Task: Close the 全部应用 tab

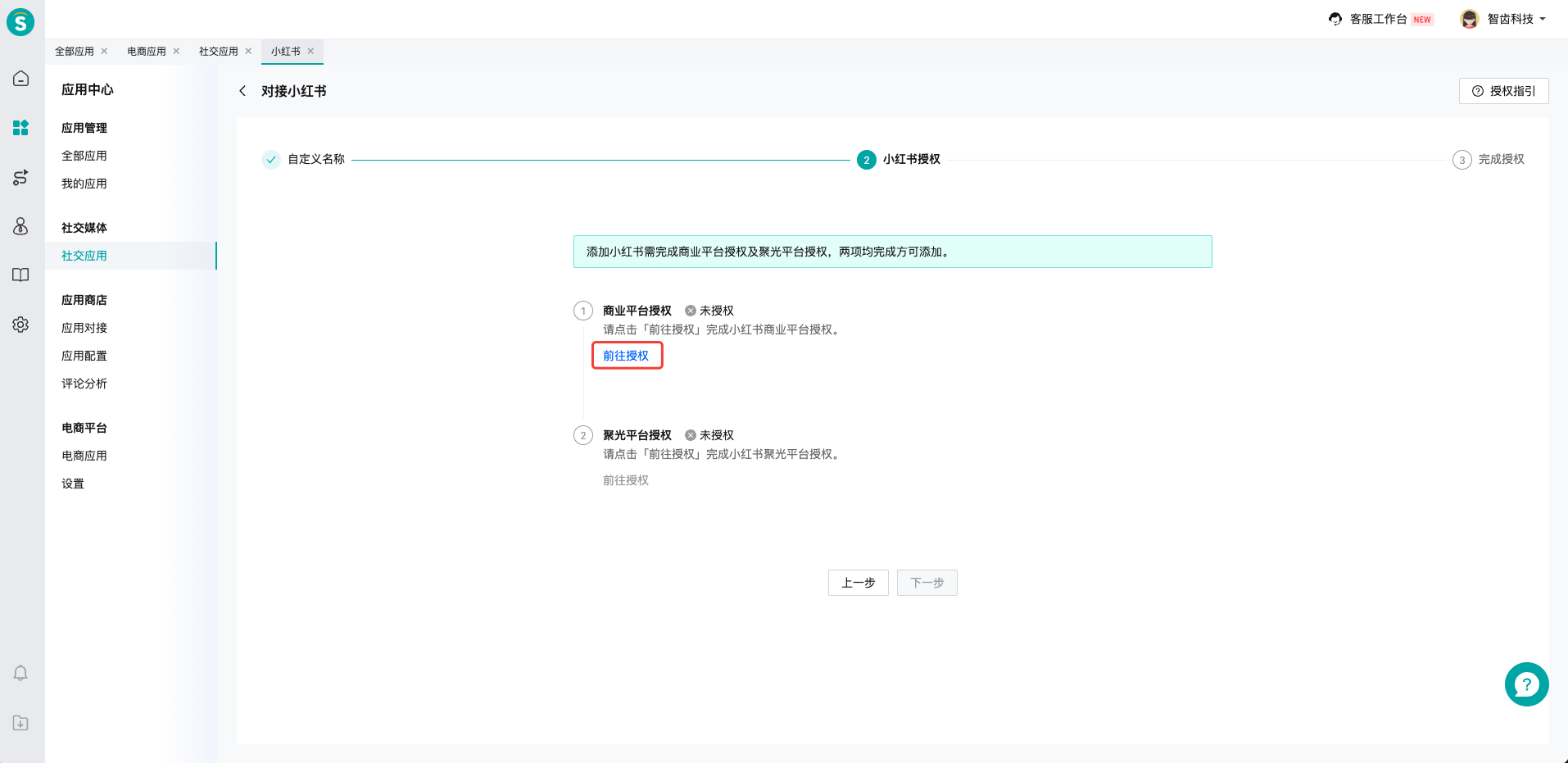Action: pos(104,51)
